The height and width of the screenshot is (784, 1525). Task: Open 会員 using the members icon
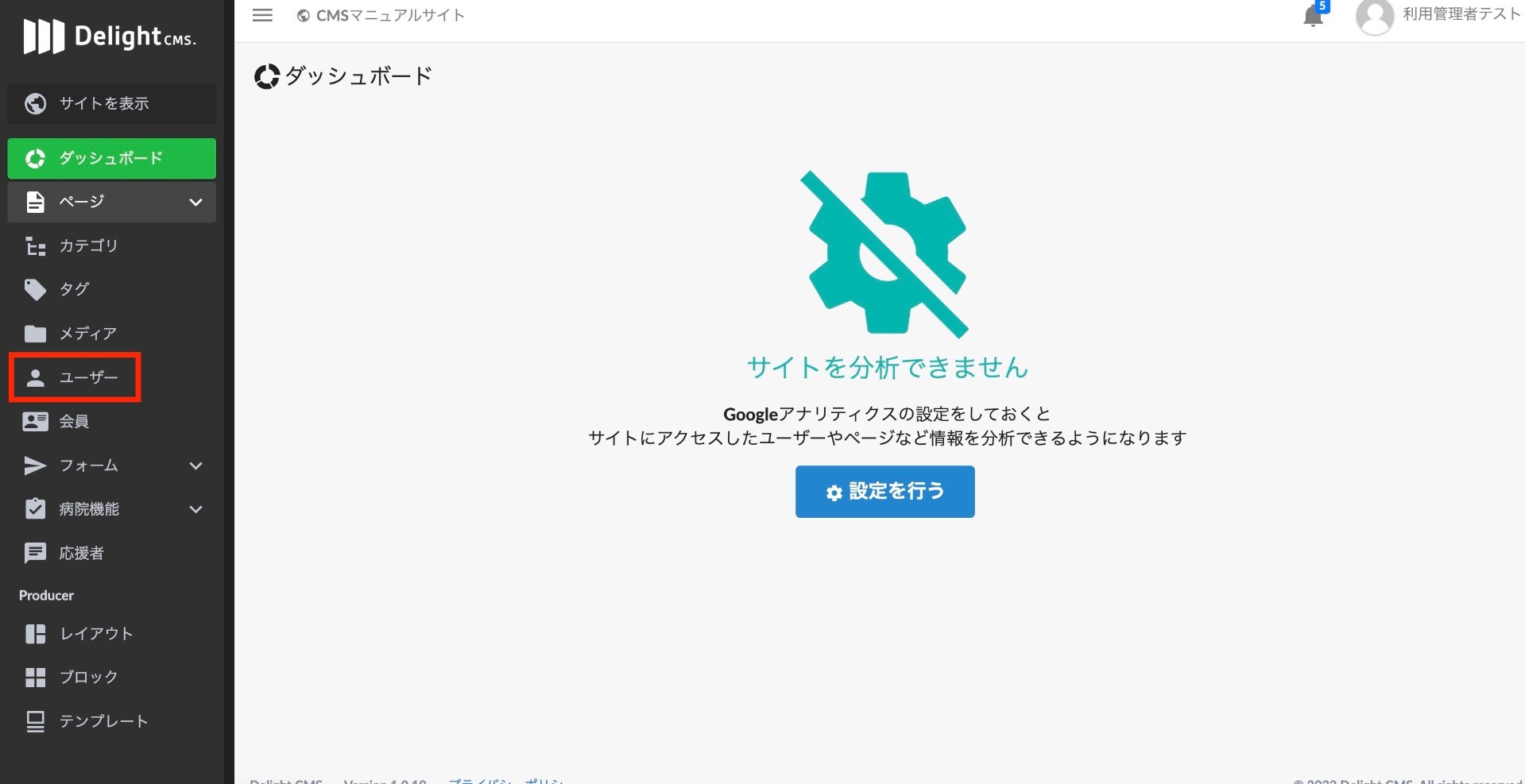click(x=35, y=421)
